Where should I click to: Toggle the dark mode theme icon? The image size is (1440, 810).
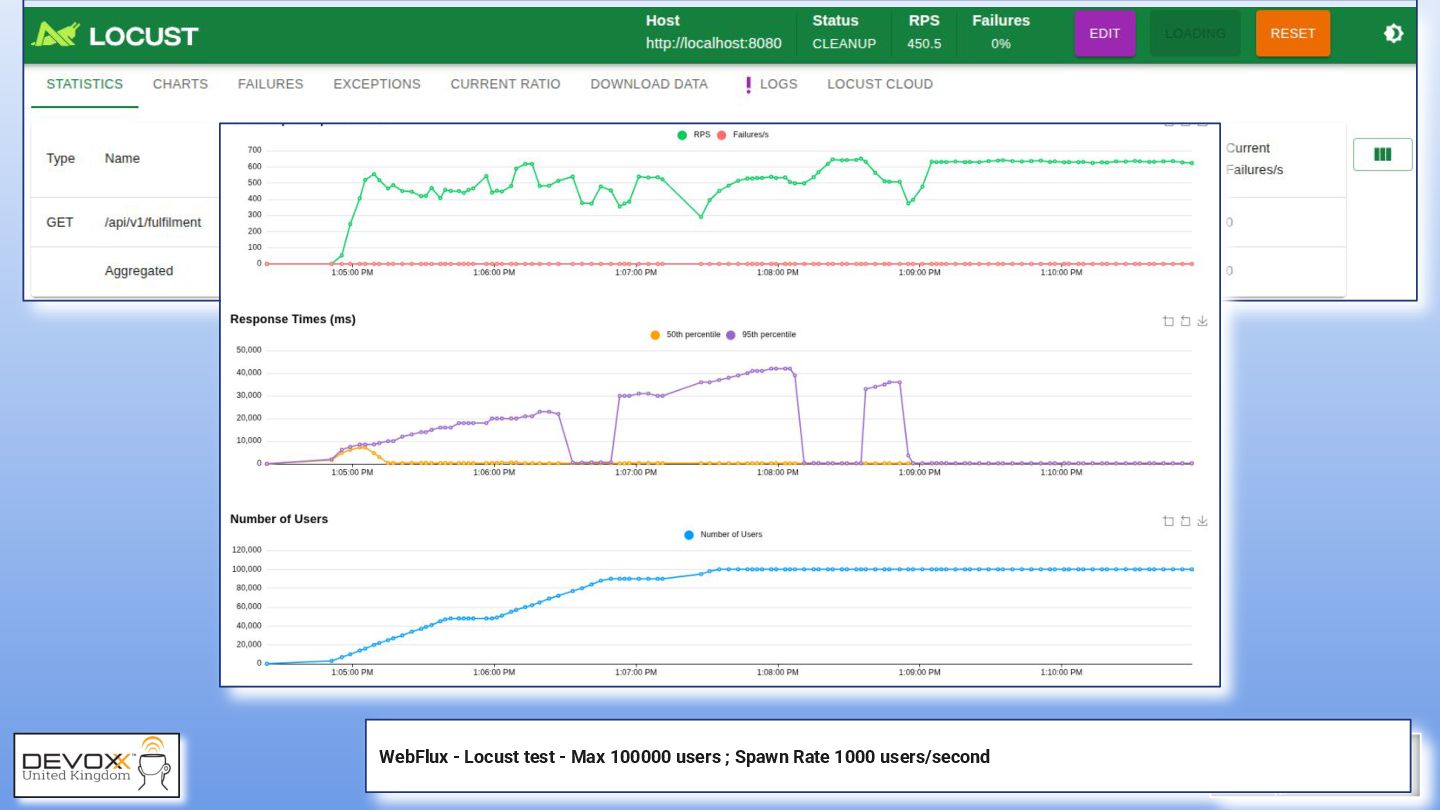[x=1393, y=34]
